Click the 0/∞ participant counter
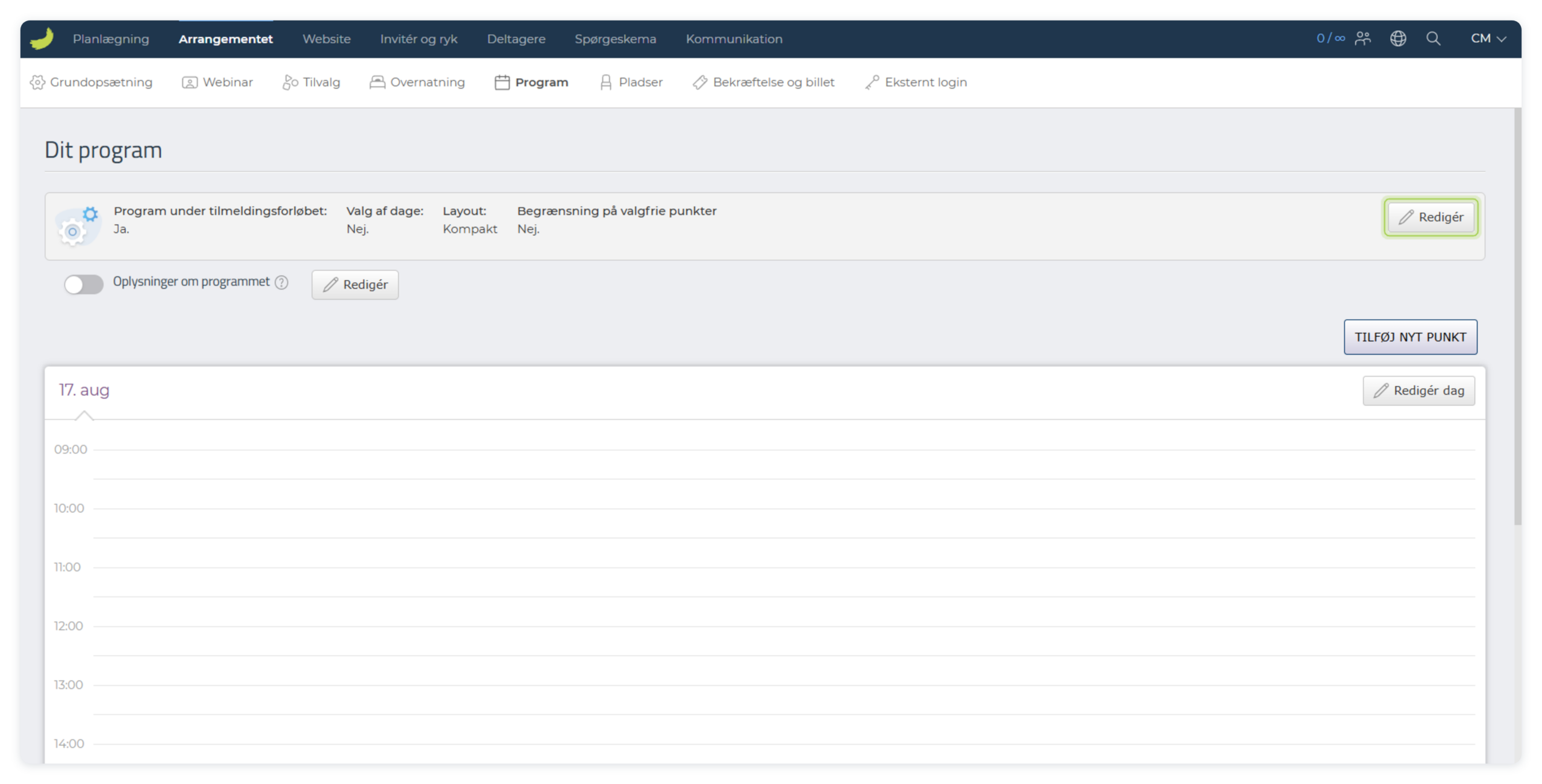This screenshot has height=784, width=1542. pos(1331,39)
